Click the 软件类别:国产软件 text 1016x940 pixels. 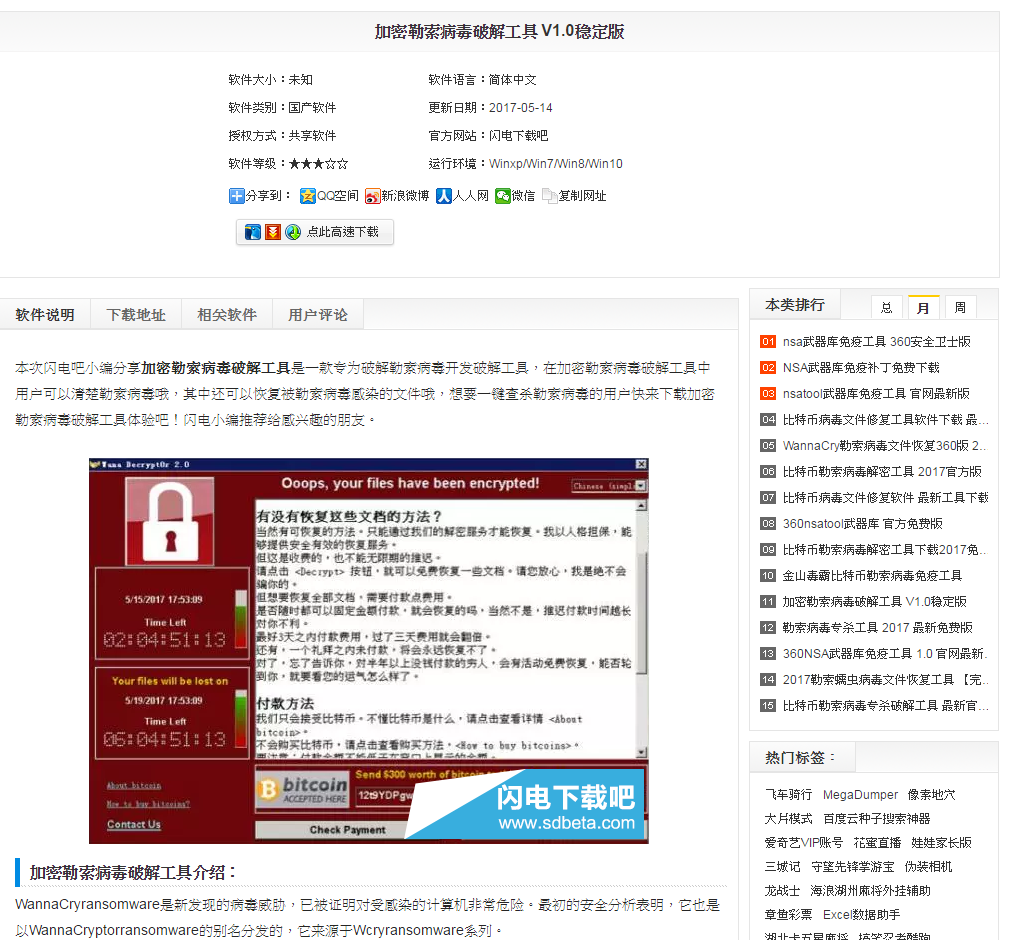coord(282,108)
